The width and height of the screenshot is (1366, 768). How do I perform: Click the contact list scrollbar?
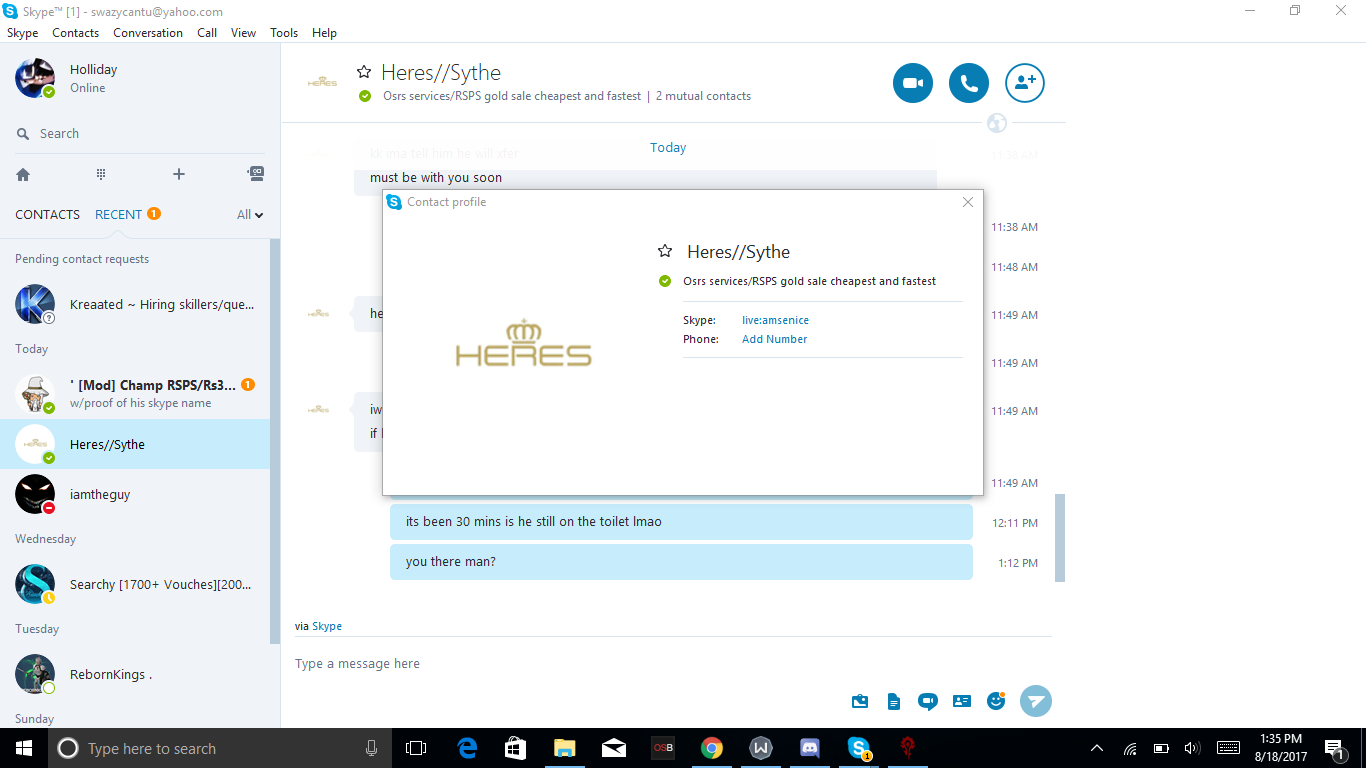275,442
